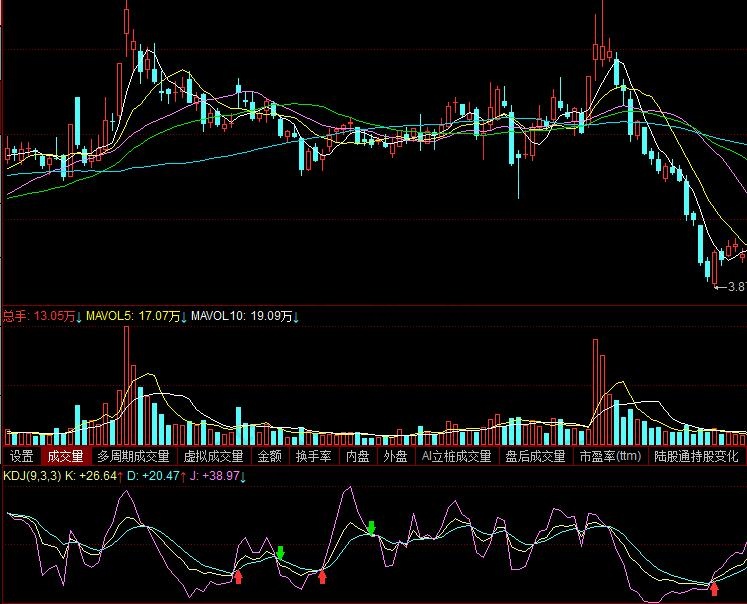Show the 市盈率(ttm) indicator
Viewport: 747px width, 604px height.
point(609,456)
